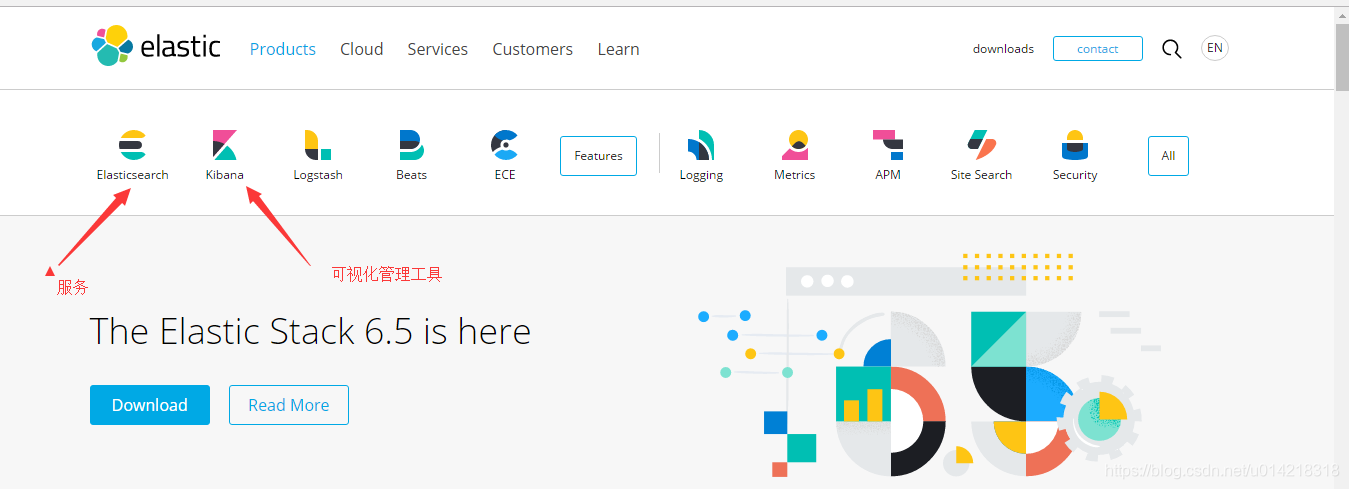
Task: Click the contact button
Action: click(x=1098, y=49)
